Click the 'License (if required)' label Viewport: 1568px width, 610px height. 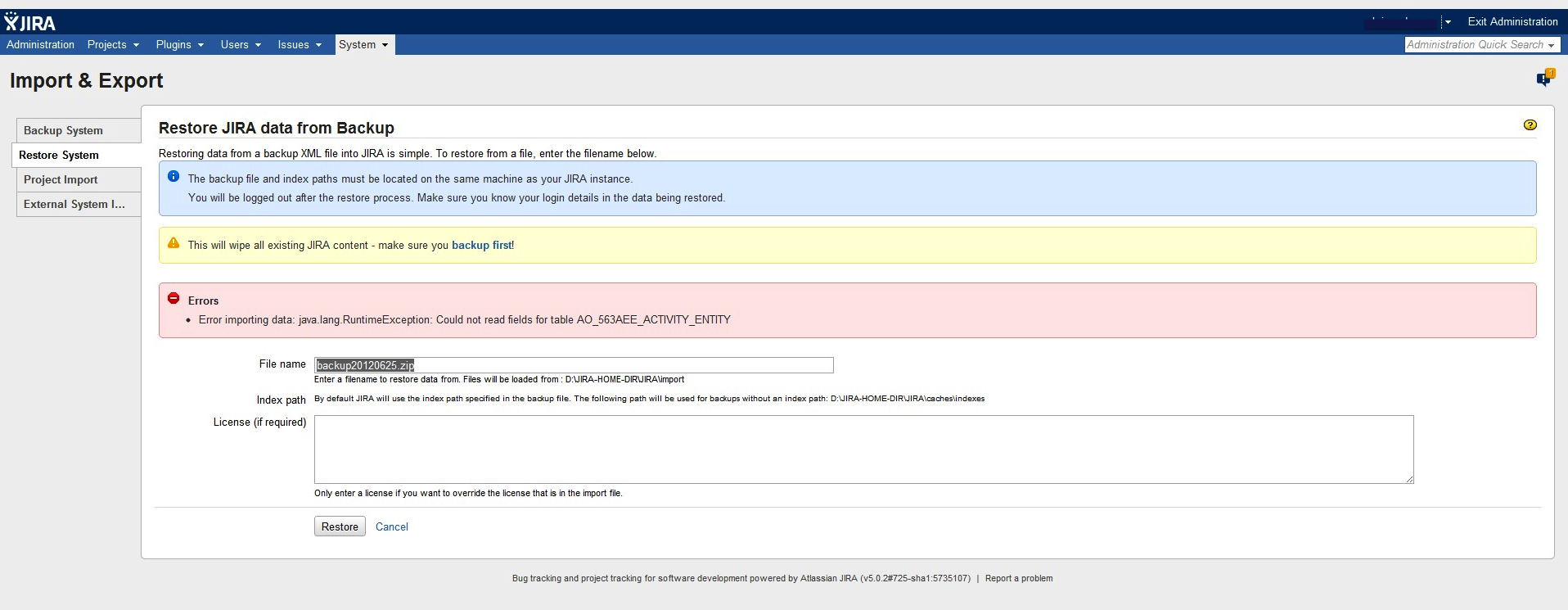[259, 422]
